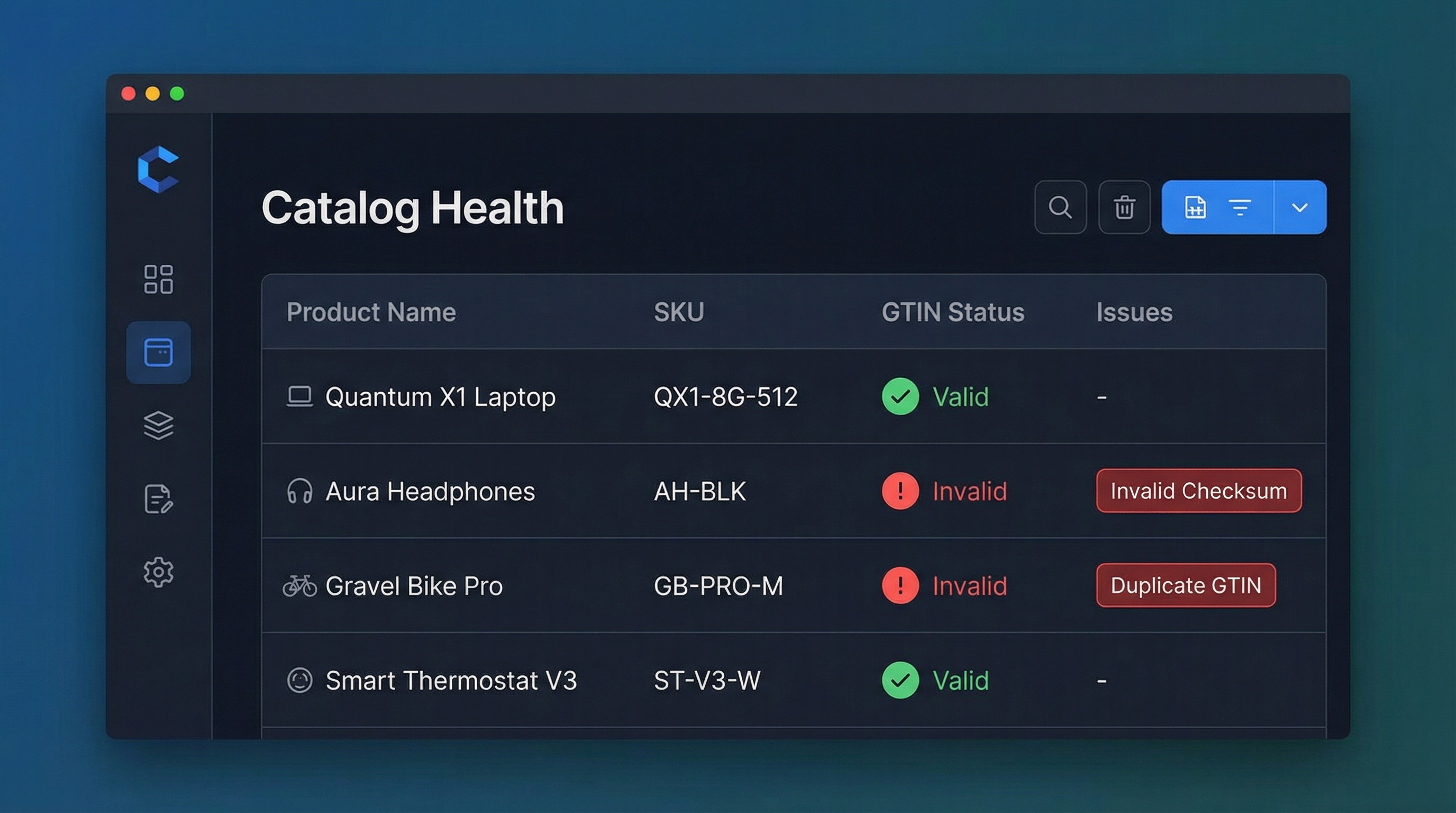The height and width of the screenshot is (813, 1456).
Task: Open the dashboard grid view
Action: (158, 279)
